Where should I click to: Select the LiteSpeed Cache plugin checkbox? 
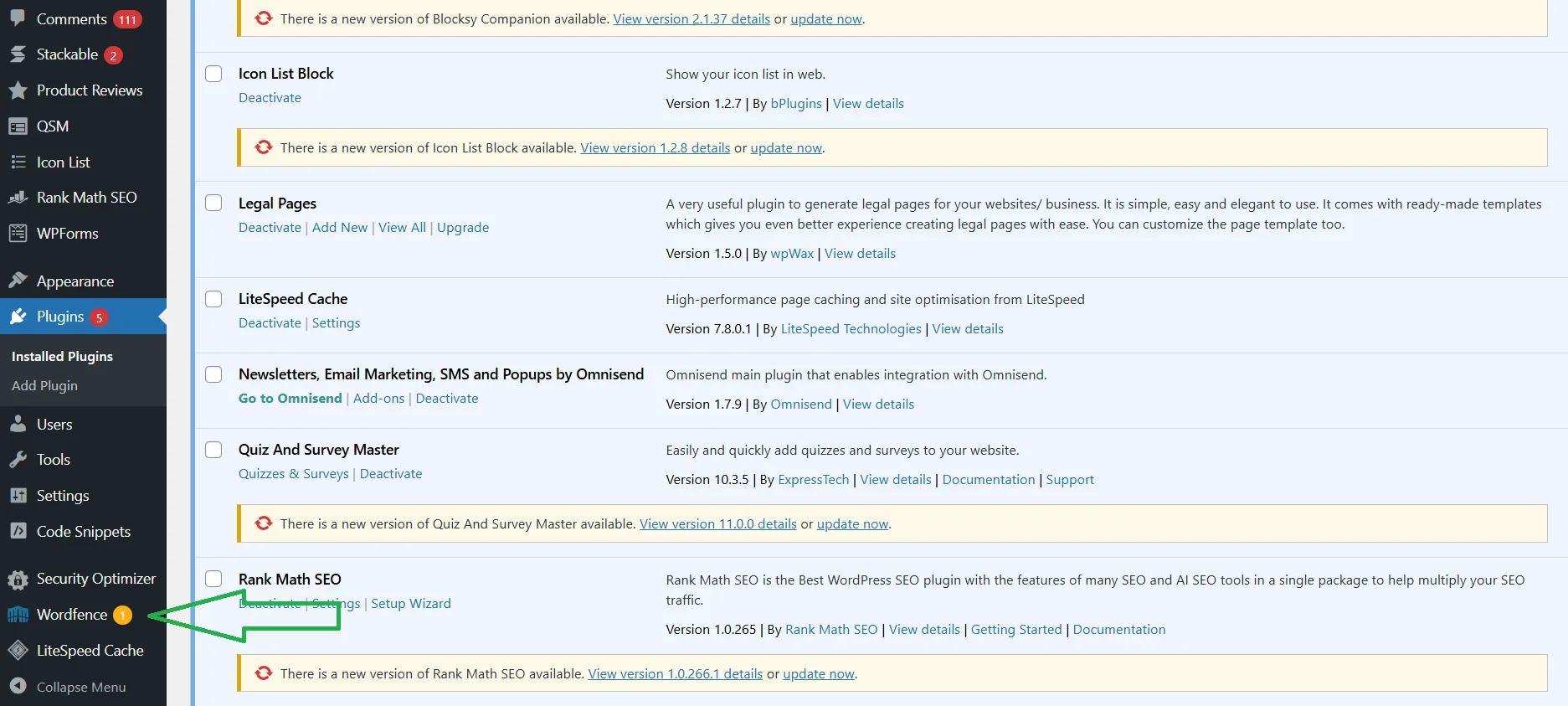coord(214,299)
